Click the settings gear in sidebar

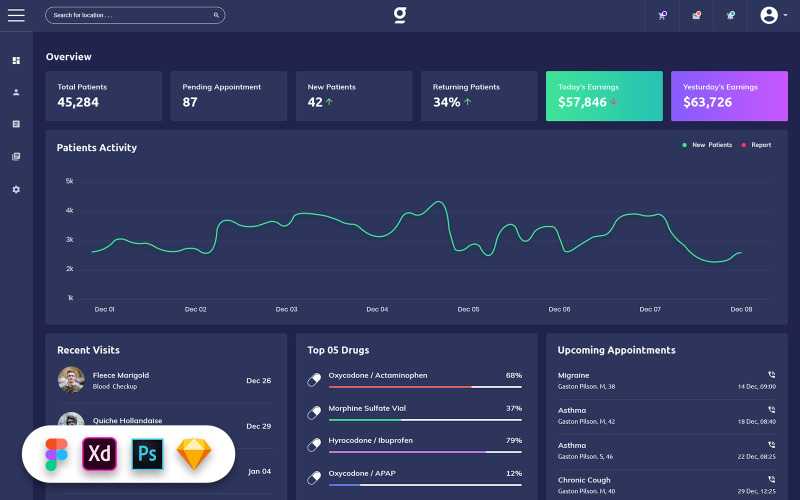16,189
